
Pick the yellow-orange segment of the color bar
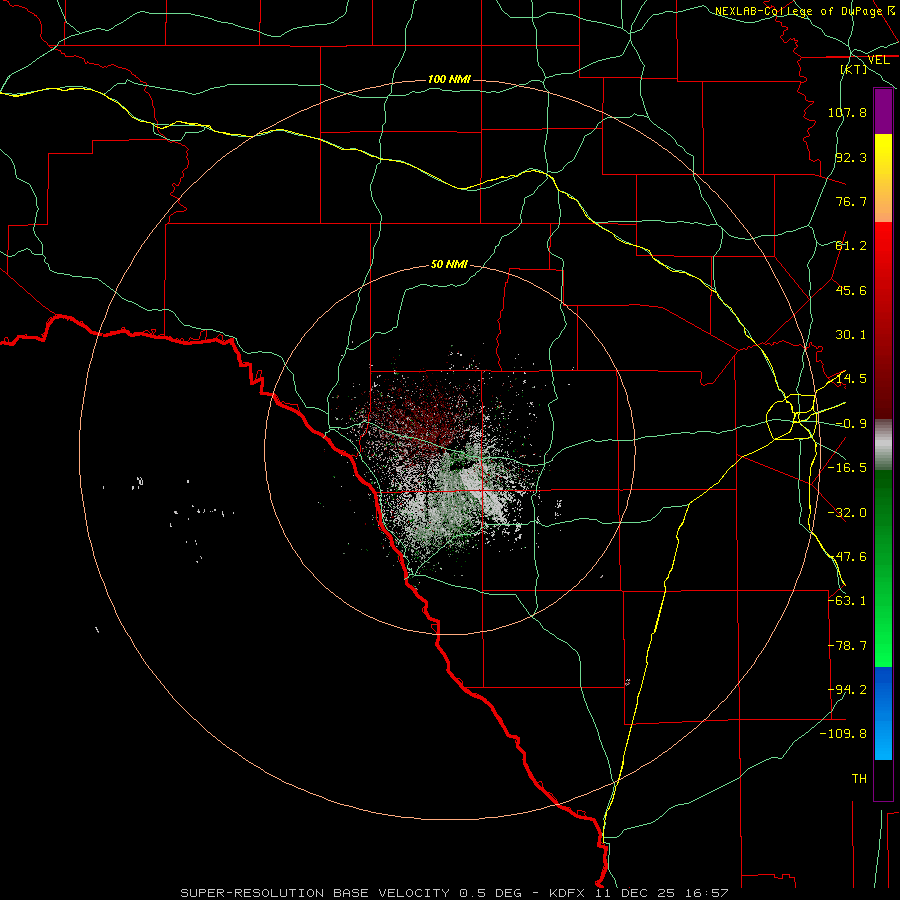[883, 178]
